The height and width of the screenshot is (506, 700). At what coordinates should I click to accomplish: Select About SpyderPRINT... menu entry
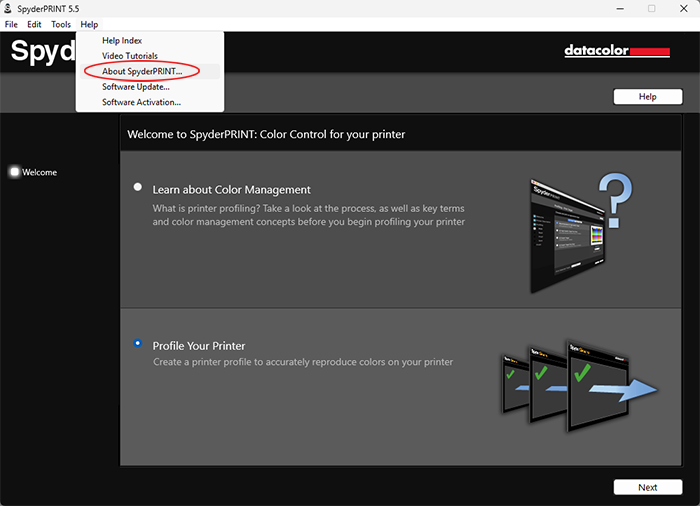coord(142,71)
